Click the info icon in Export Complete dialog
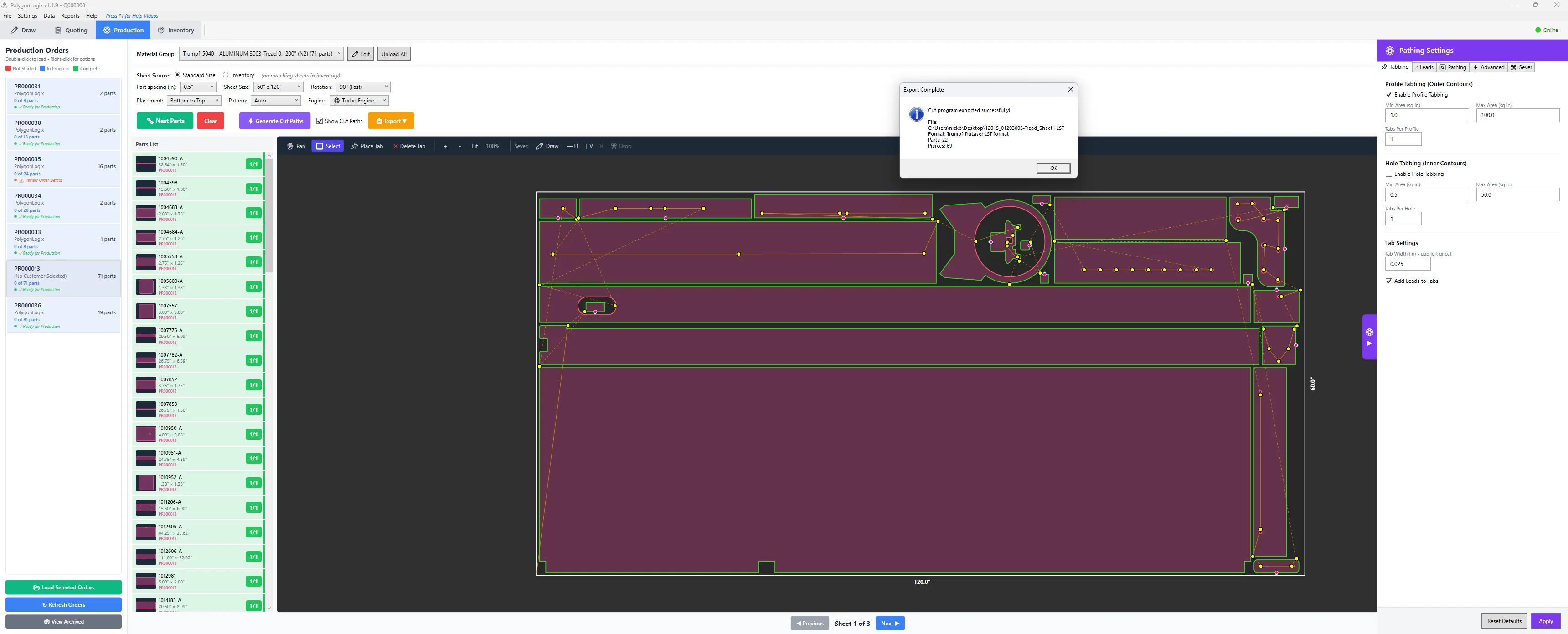1568x634 pixels. tap(916, 114)
